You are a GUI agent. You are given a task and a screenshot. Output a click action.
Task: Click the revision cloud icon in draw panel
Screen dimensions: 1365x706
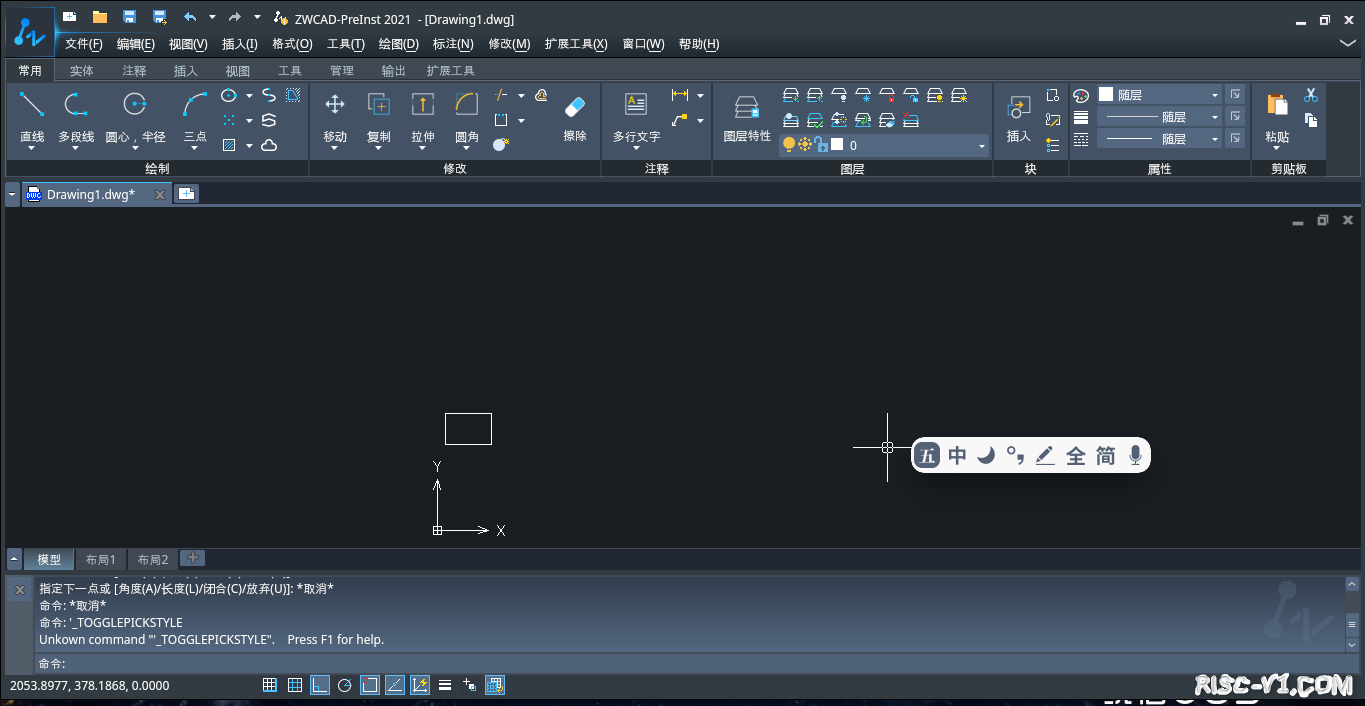click(269, 145)
